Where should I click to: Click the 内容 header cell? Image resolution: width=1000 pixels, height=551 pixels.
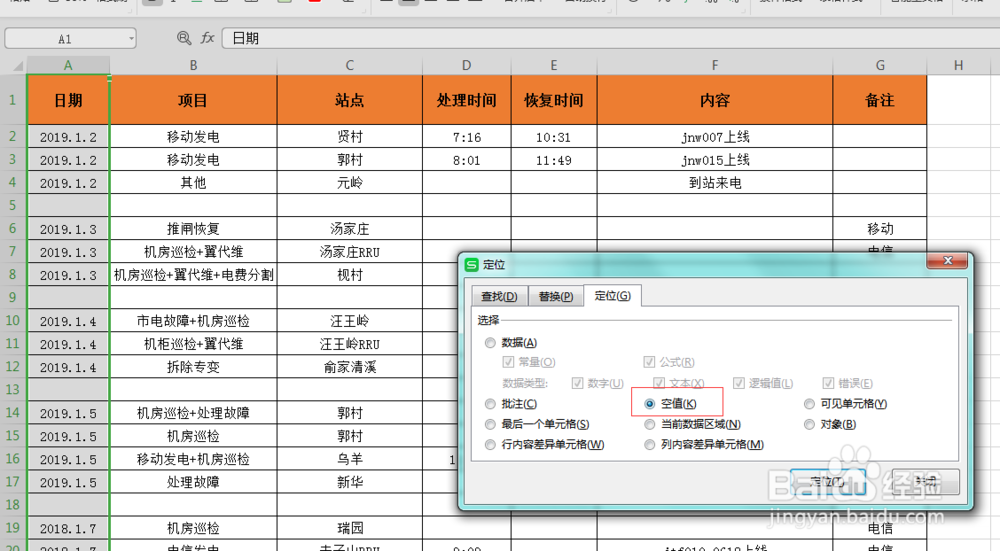tap(715, 100)
